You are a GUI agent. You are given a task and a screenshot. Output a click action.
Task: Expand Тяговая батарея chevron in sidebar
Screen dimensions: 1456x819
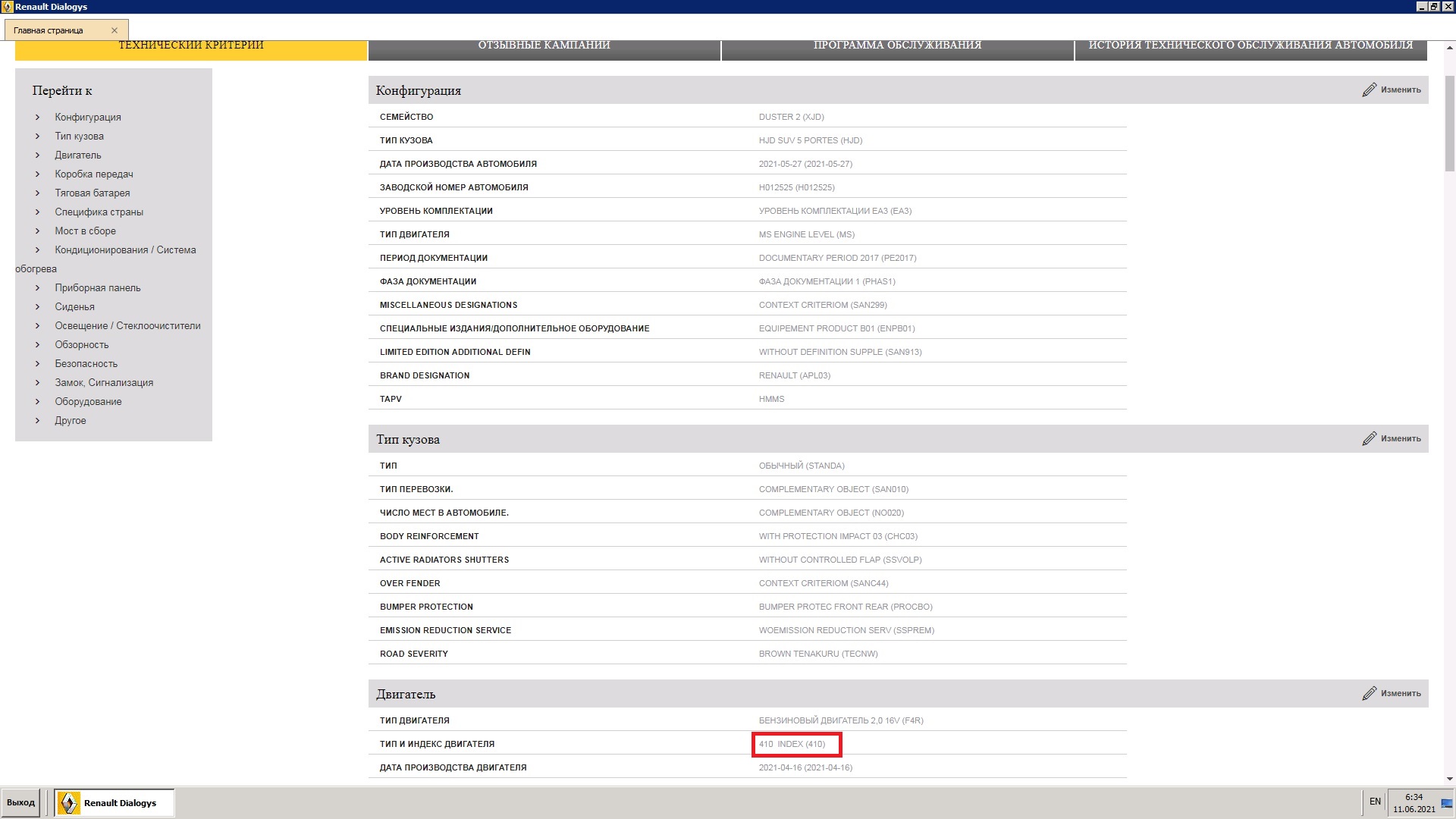tap(37, 193)
